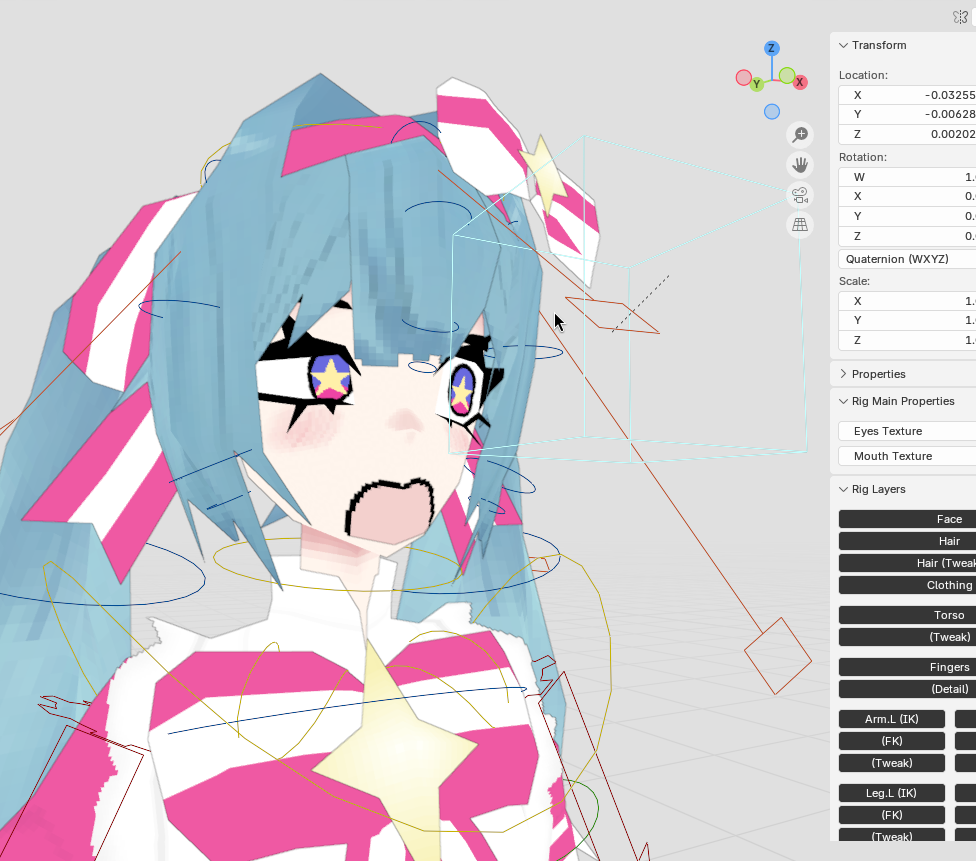The height and width of the screenshot is (861, 976).
Task: Click the zoom magnifier viewport button
Action: tap(800, 134)
